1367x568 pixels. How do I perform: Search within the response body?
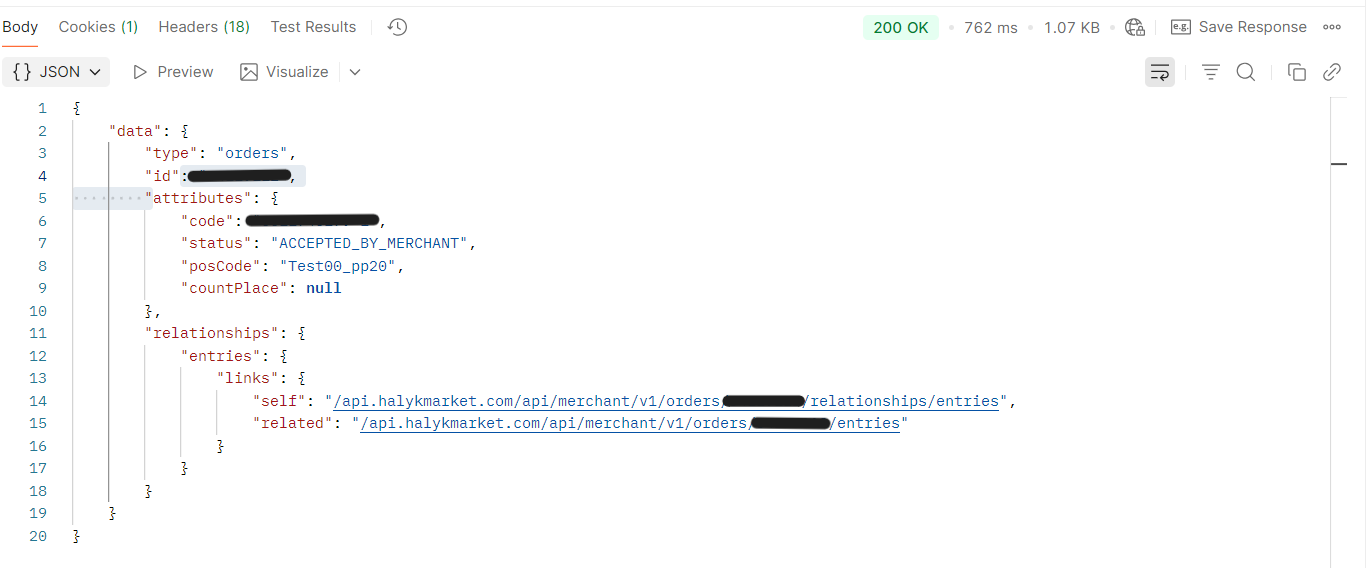tap(1246, 72)
